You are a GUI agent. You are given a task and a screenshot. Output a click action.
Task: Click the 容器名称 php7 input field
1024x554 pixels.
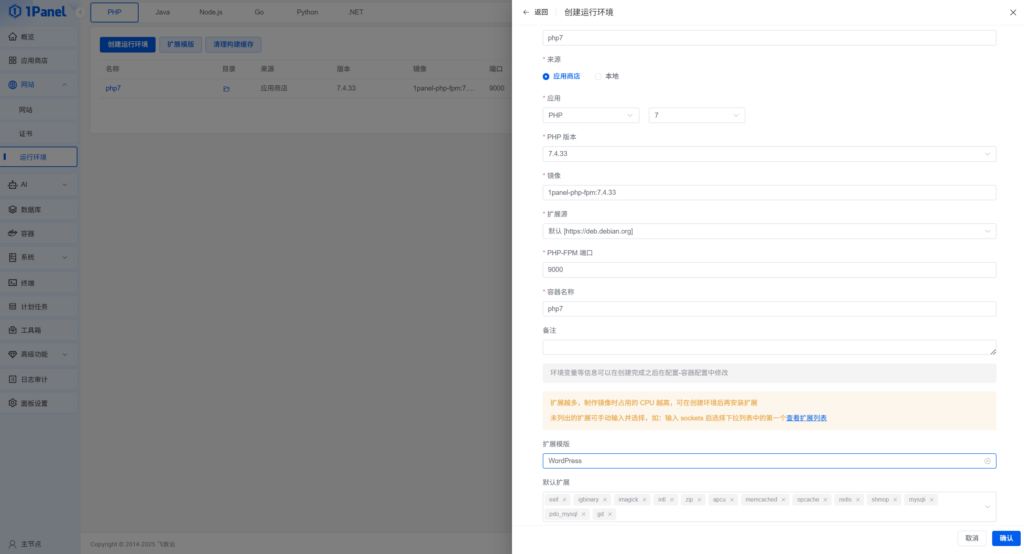point(769,309)
